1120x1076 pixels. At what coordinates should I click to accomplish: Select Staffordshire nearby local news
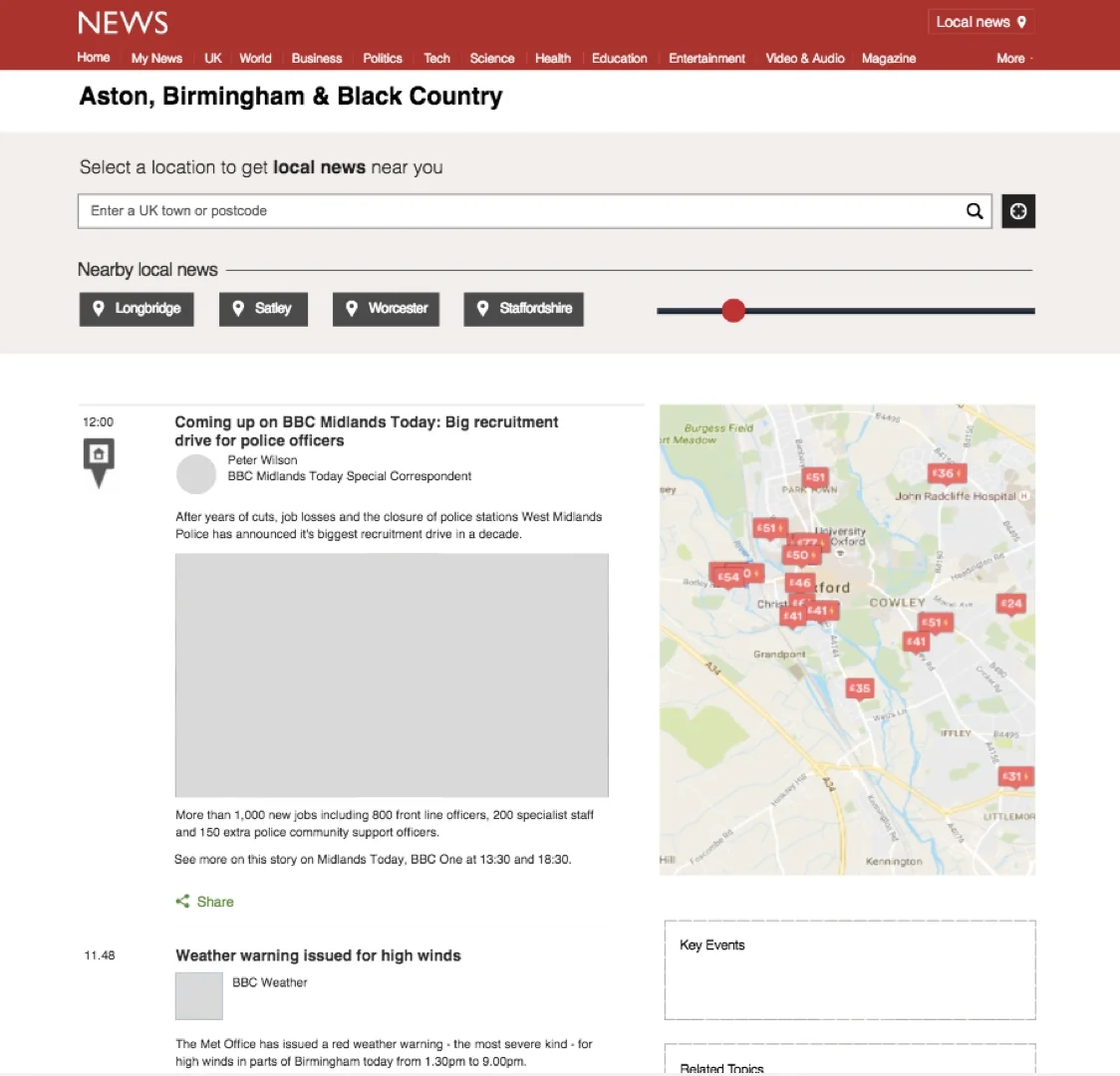click(523, 309)
